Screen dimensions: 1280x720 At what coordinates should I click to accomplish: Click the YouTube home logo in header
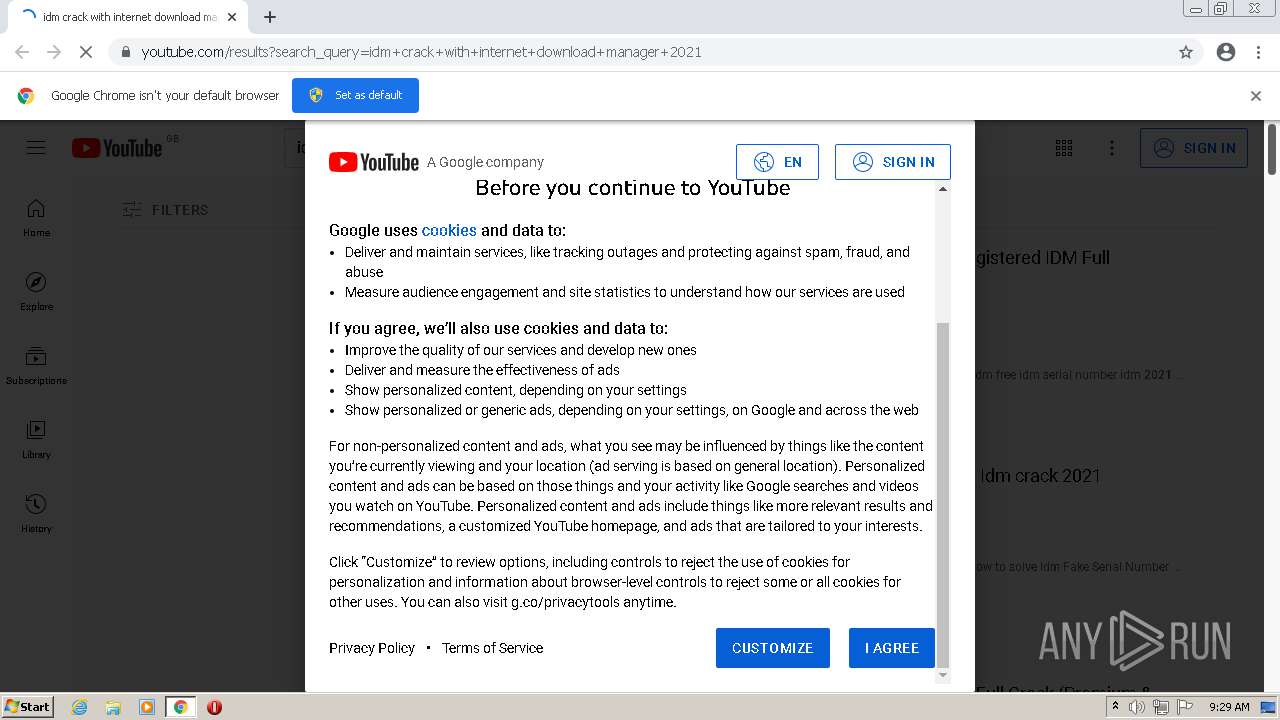(117, 148)
